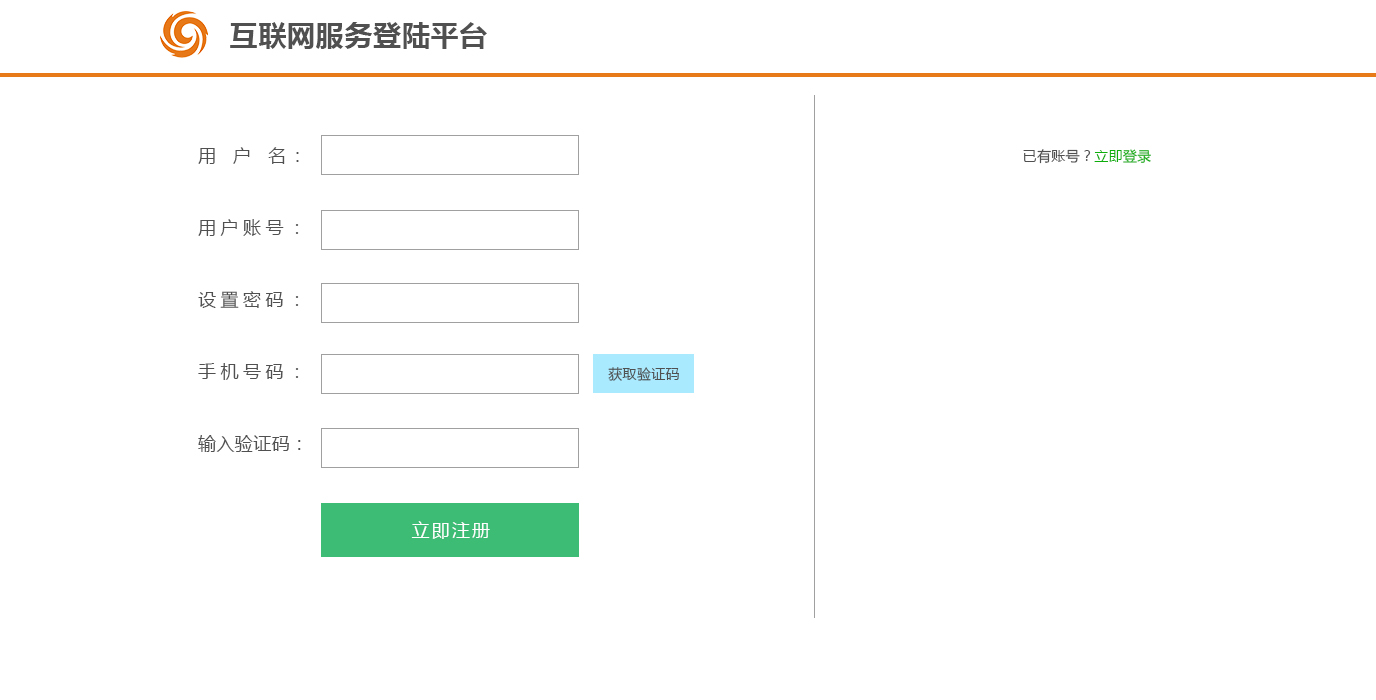
Task: Select the 设置密码 label
Action: click(x=250, y=301)
